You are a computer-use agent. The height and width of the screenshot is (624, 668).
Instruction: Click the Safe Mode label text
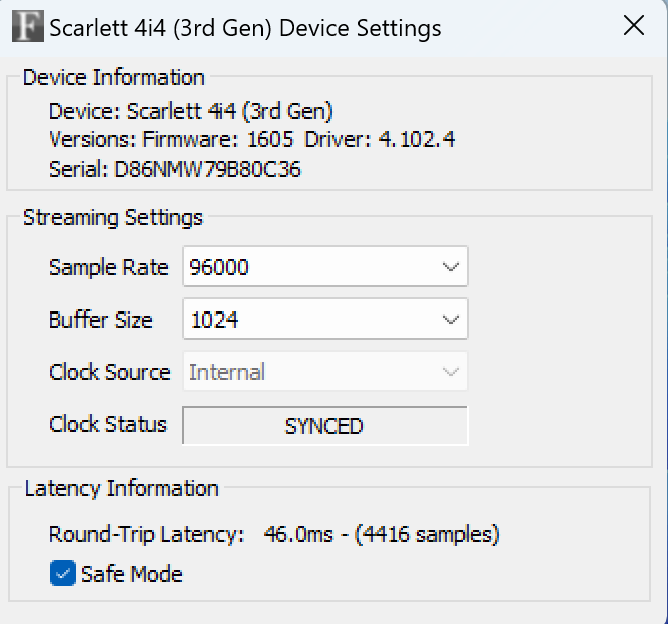click(x=132, y=574)
